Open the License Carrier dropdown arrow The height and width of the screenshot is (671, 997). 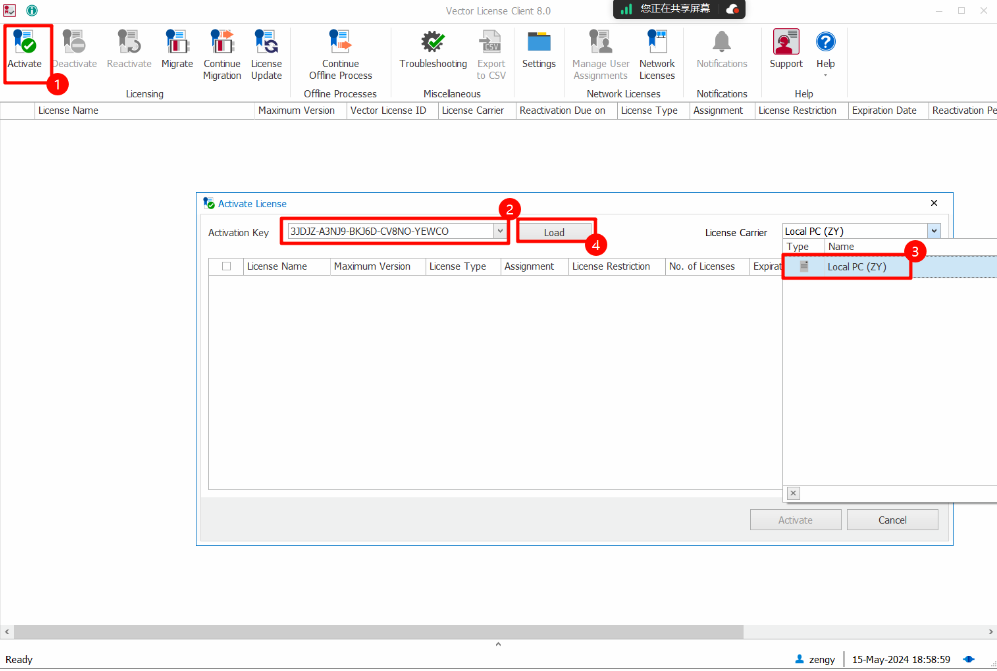pyautogui.click(x=934, y=232)
